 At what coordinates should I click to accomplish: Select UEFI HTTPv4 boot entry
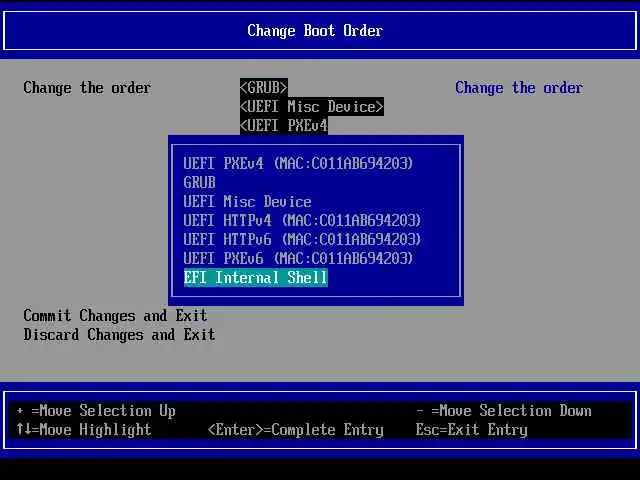(302, 220)
